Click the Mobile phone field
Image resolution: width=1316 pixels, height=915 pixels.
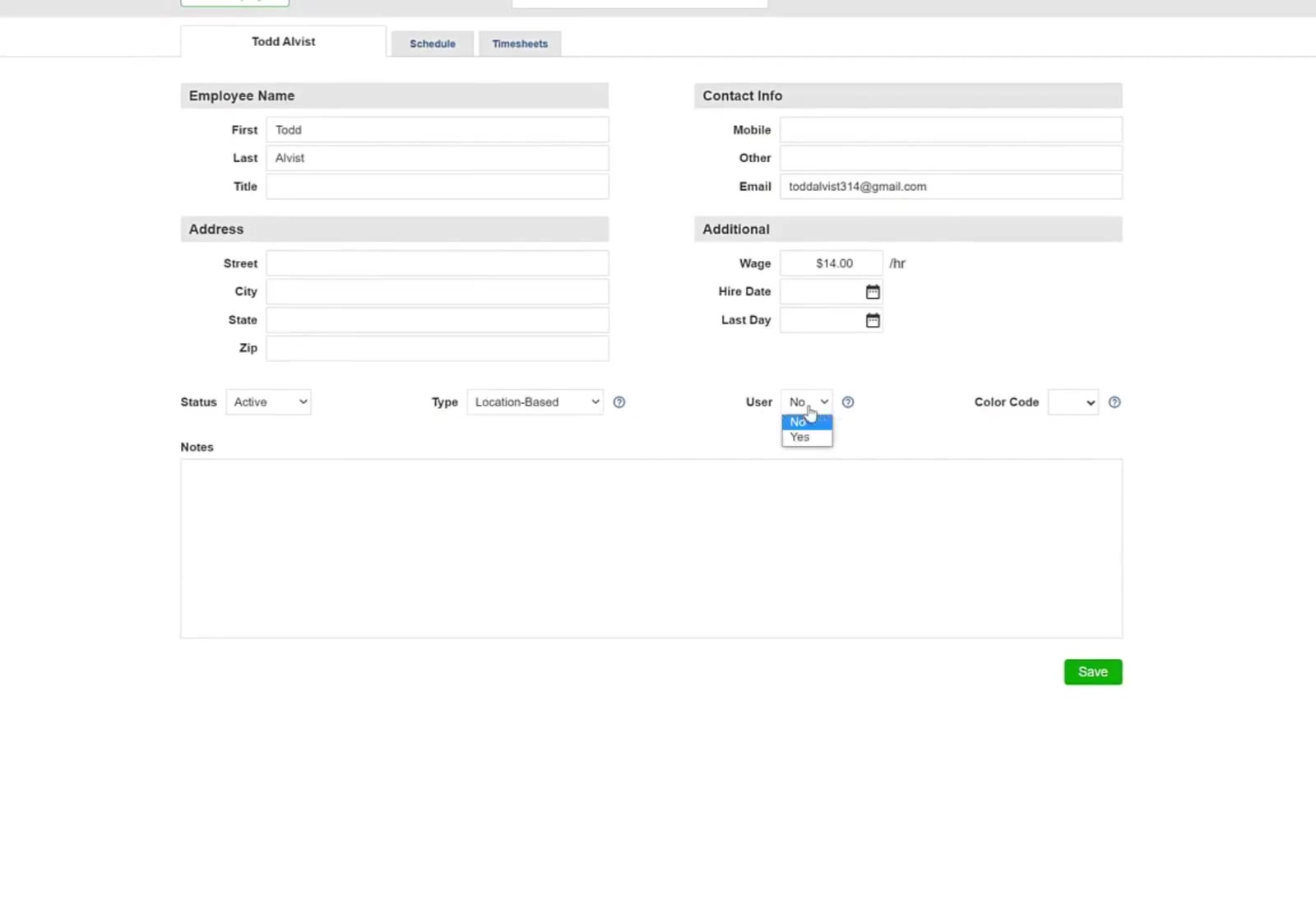point(951,130)
